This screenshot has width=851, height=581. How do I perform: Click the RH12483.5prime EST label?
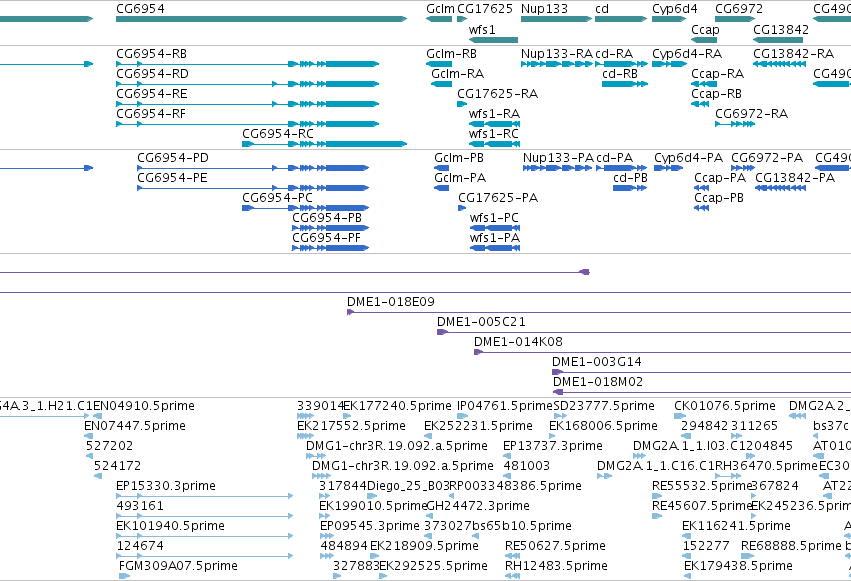click(x=556, y=566)
